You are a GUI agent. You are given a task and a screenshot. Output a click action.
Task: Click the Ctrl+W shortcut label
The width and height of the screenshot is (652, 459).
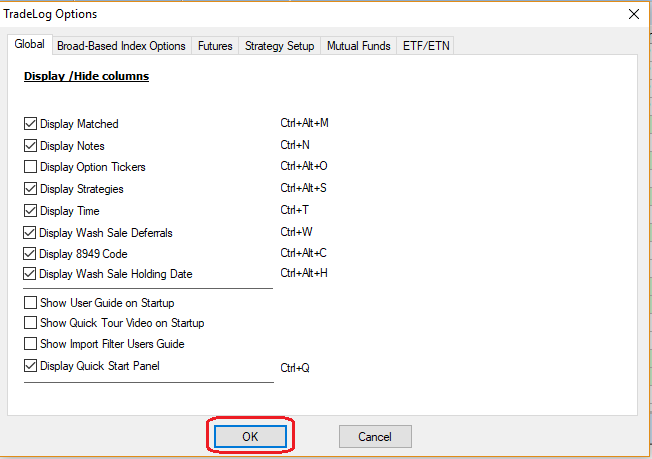point(296,232)
